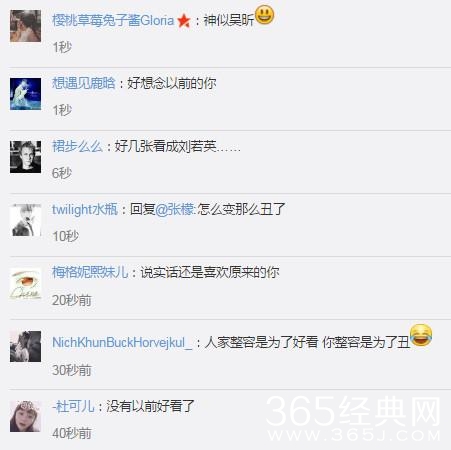Open 裙步么么's black-and-white avatar
This screenshot has width=451, height=450.
[x=25, y=157]
